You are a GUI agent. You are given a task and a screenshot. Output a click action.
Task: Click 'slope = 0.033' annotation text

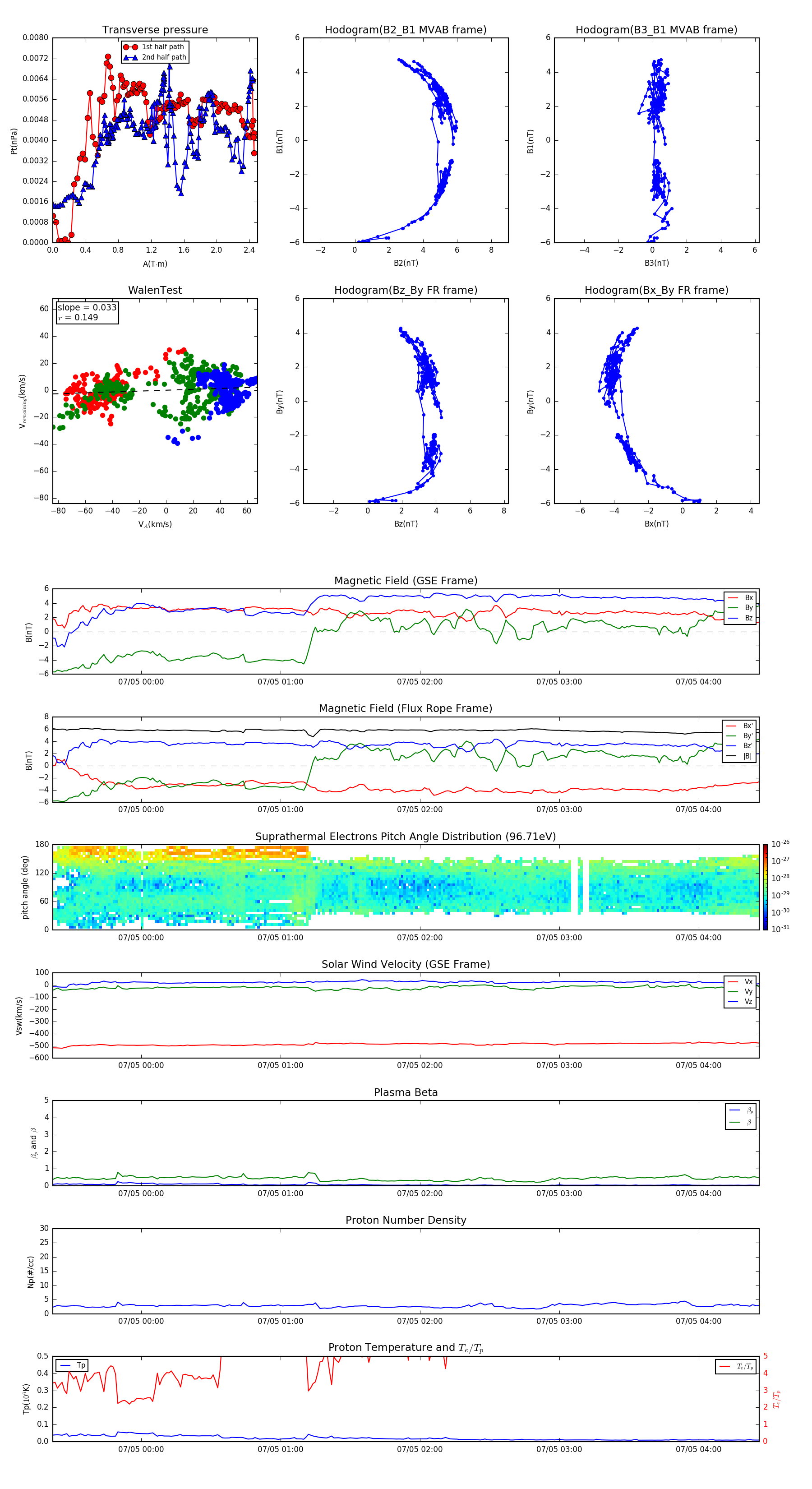pos(87,308)
